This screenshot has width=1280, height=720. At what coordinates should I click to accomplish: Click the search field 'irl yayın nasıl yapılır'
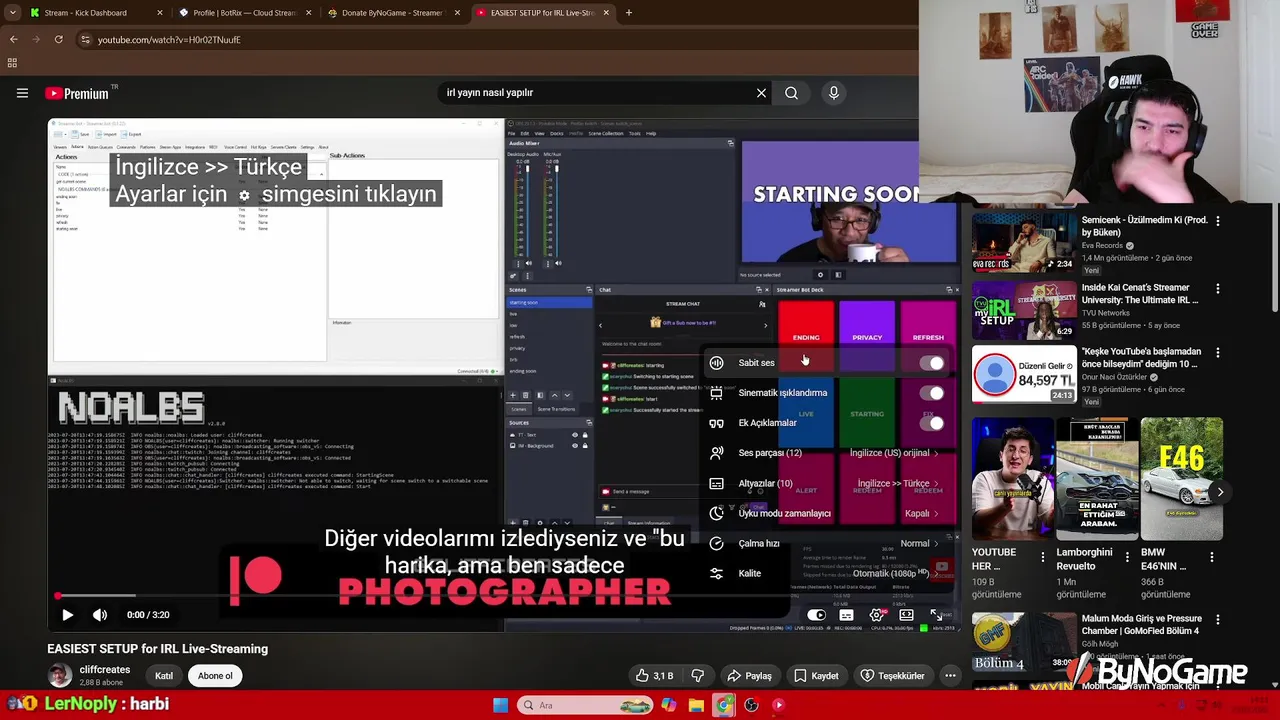point(594,93)
